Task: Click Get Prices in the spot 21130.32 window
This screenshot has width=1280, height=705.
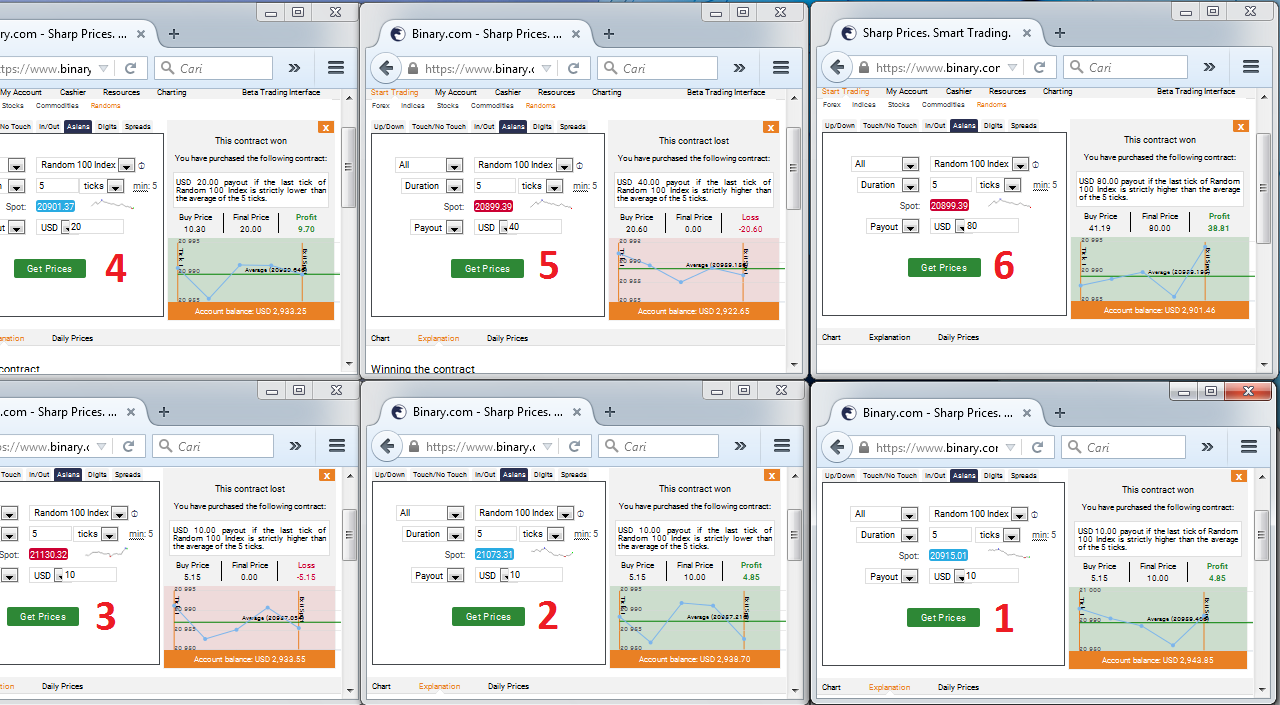Action: point(43,617)
